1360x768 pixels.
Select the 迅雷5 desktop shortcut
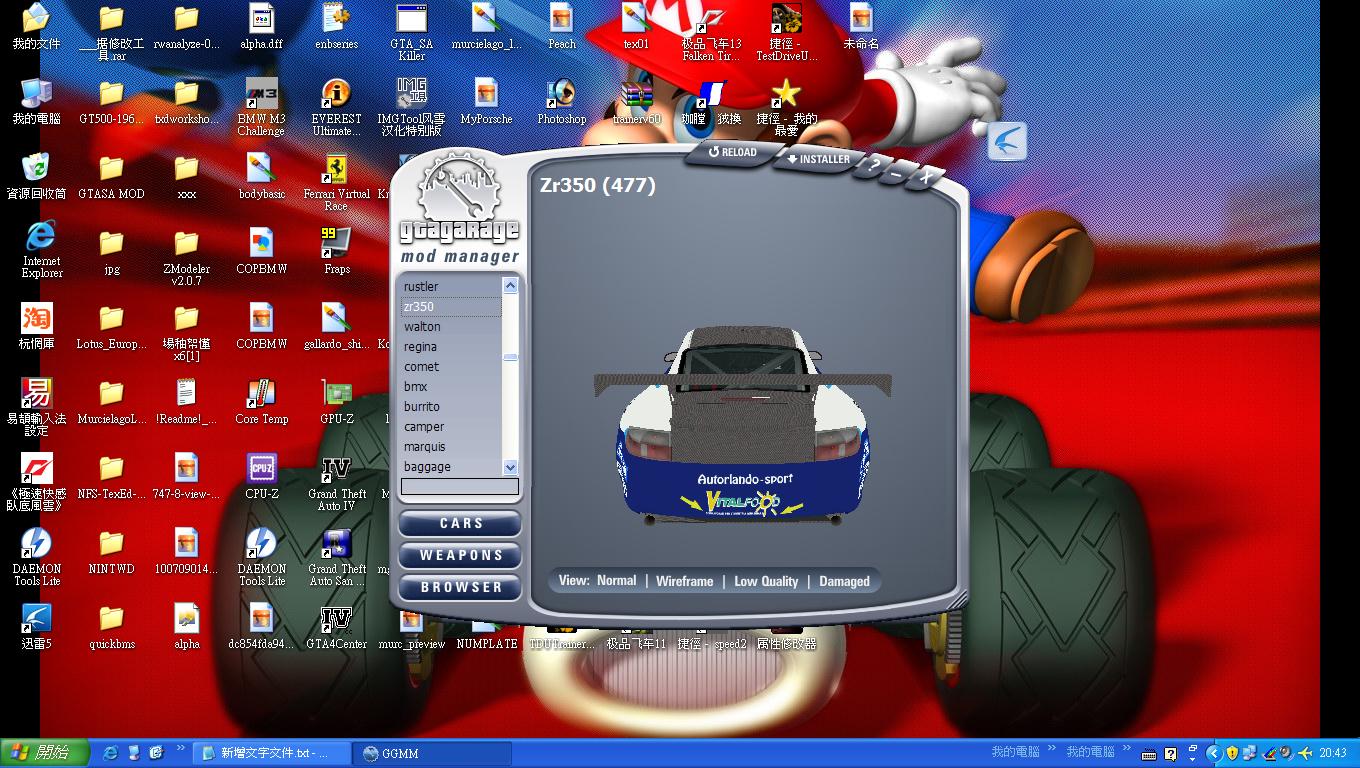point(36,625)
